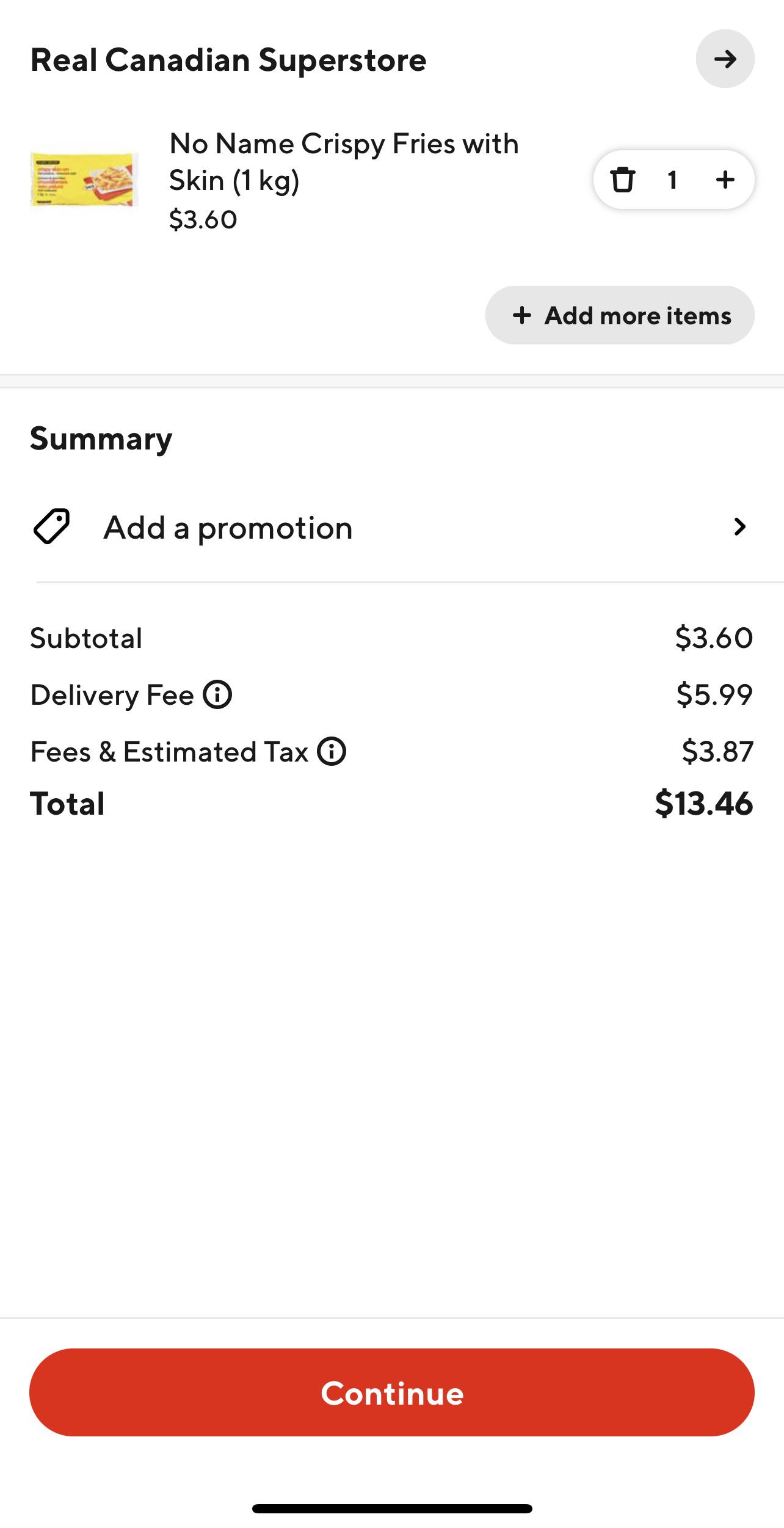784x1528 pixels.
Task: Click the plus to increase fries quantity
Action: (x=724, y=180)
